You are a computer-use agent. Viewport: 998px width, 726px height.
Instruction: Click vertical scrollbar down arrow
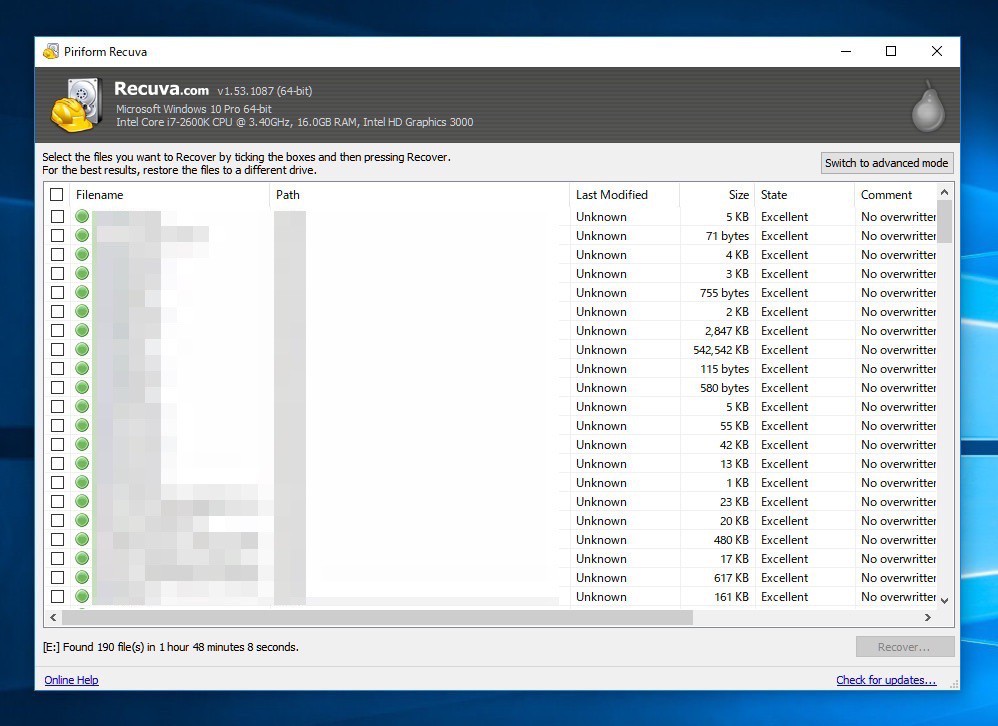point(945,600)
